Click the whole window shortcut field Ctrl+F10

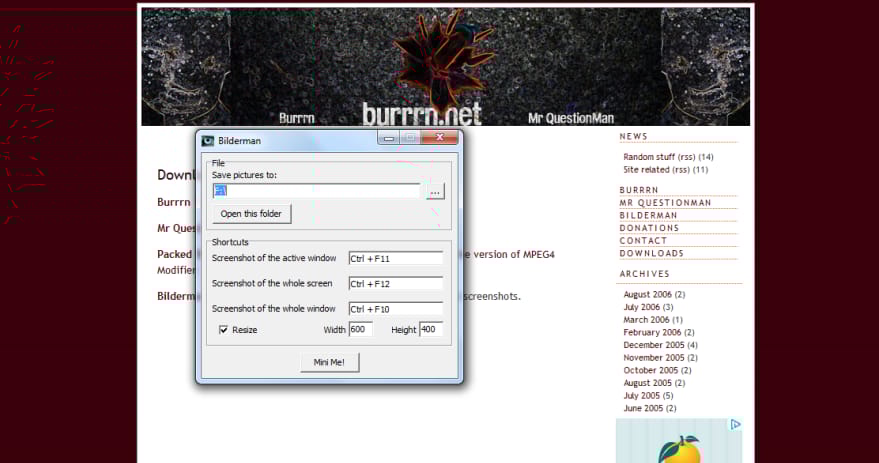(x=395, y=309)
